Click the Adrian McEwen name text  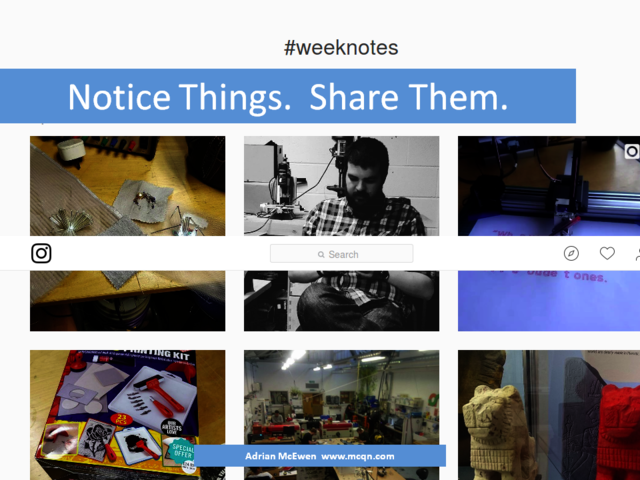point(280,456)
